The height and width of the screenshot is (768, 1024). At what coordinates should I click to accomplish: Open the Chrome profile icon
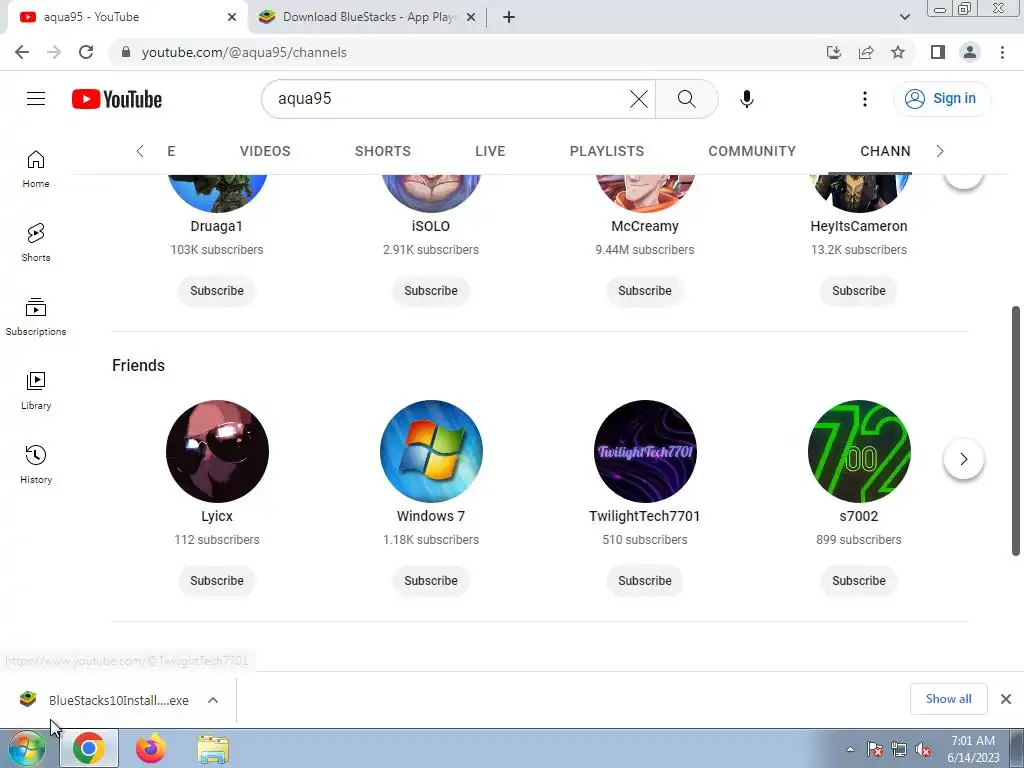[970, 52]
